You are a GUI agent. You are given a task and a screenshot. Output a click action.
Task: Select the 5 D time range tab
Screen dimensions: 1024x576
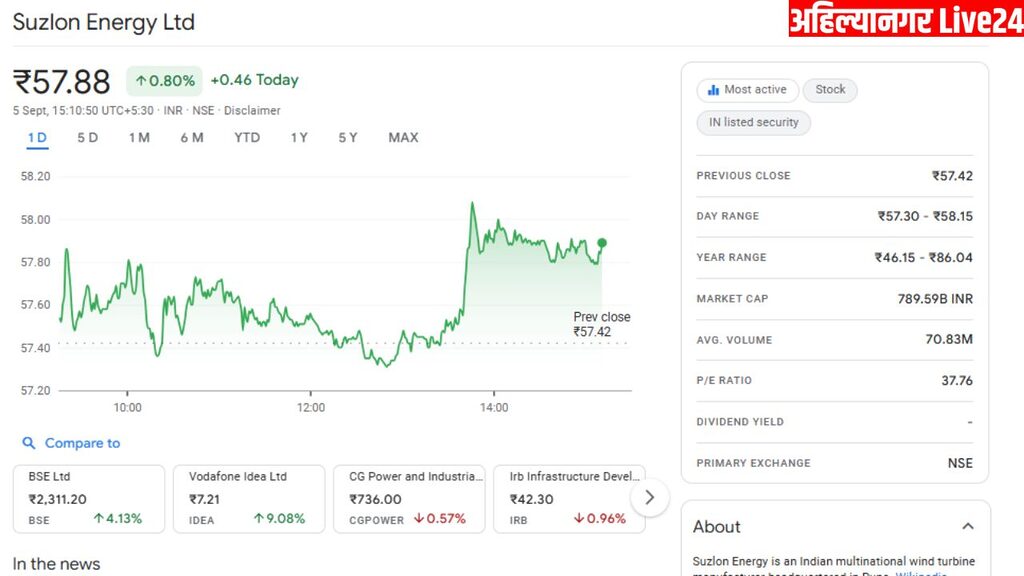coord(88,138)
